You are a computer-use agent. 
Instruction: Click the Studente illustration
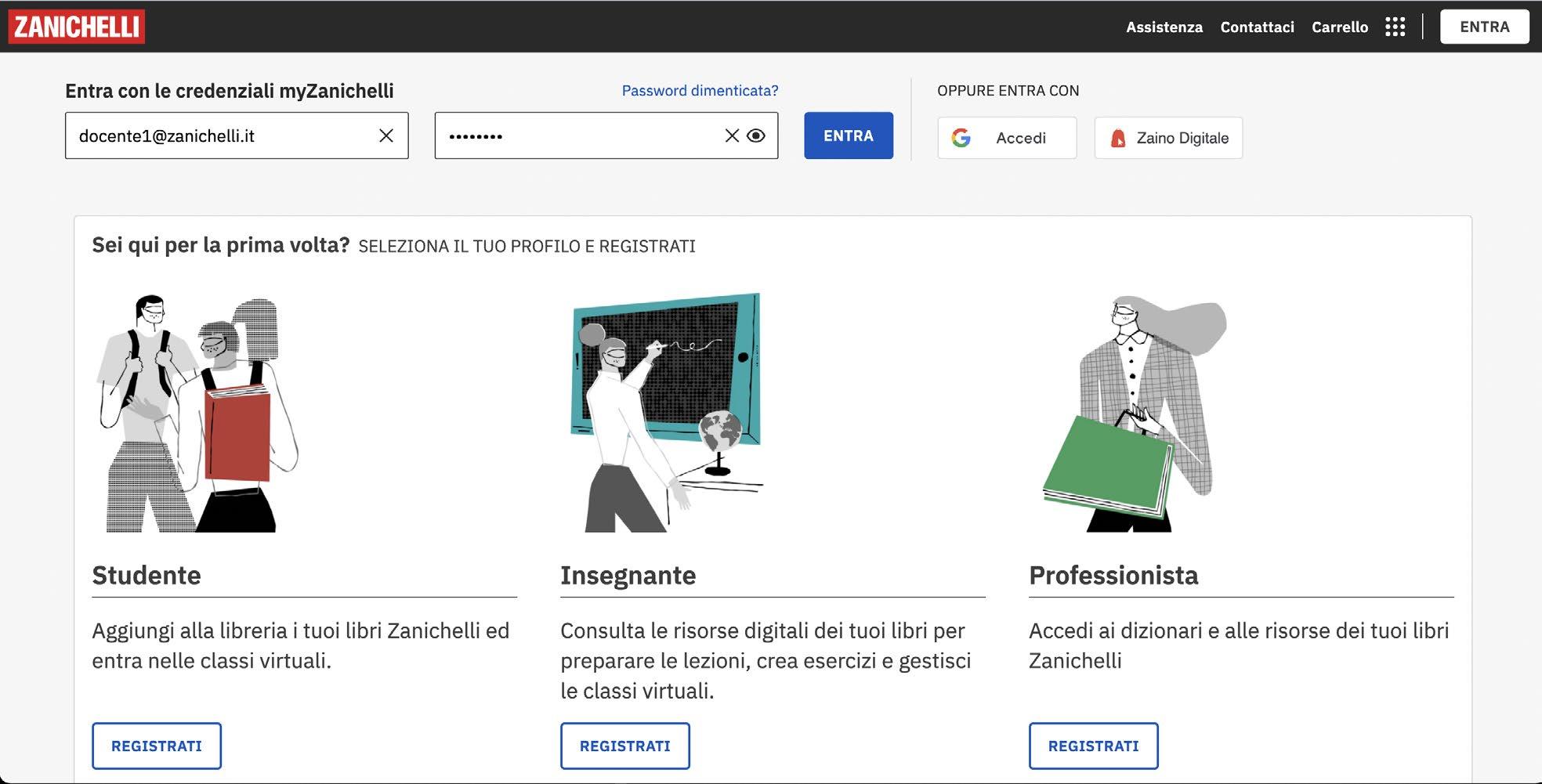coord(196,414)
